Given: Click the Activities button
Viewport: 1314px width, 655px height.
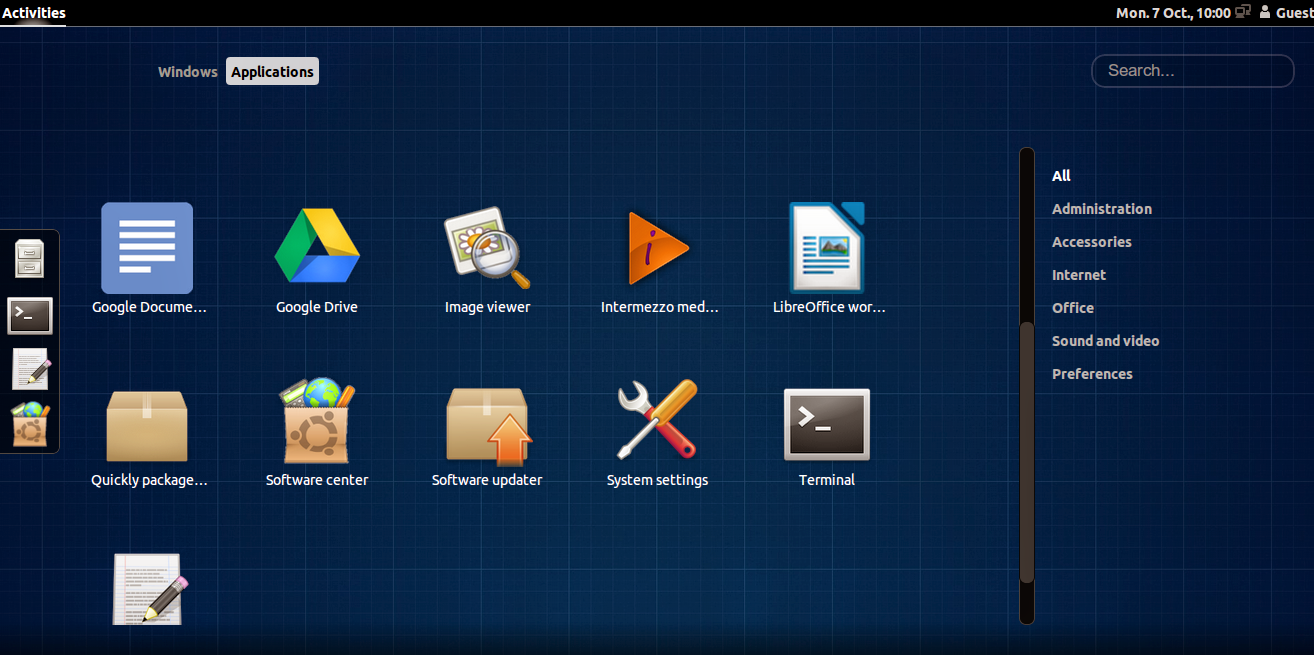Looking at the screenshot, I should [x=34, y=13].
